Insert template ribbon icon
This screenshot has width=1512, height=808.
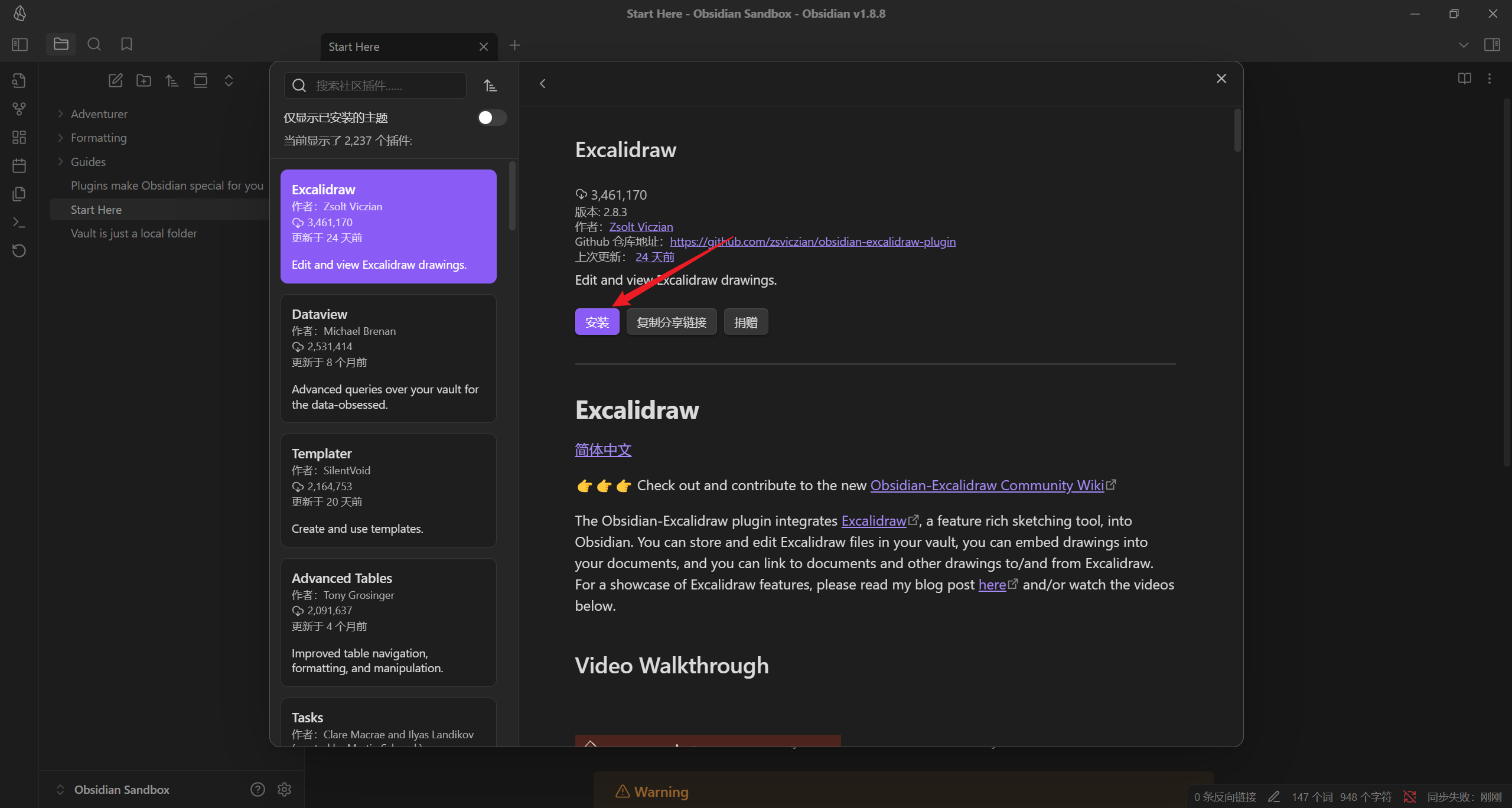coord(19,194)
